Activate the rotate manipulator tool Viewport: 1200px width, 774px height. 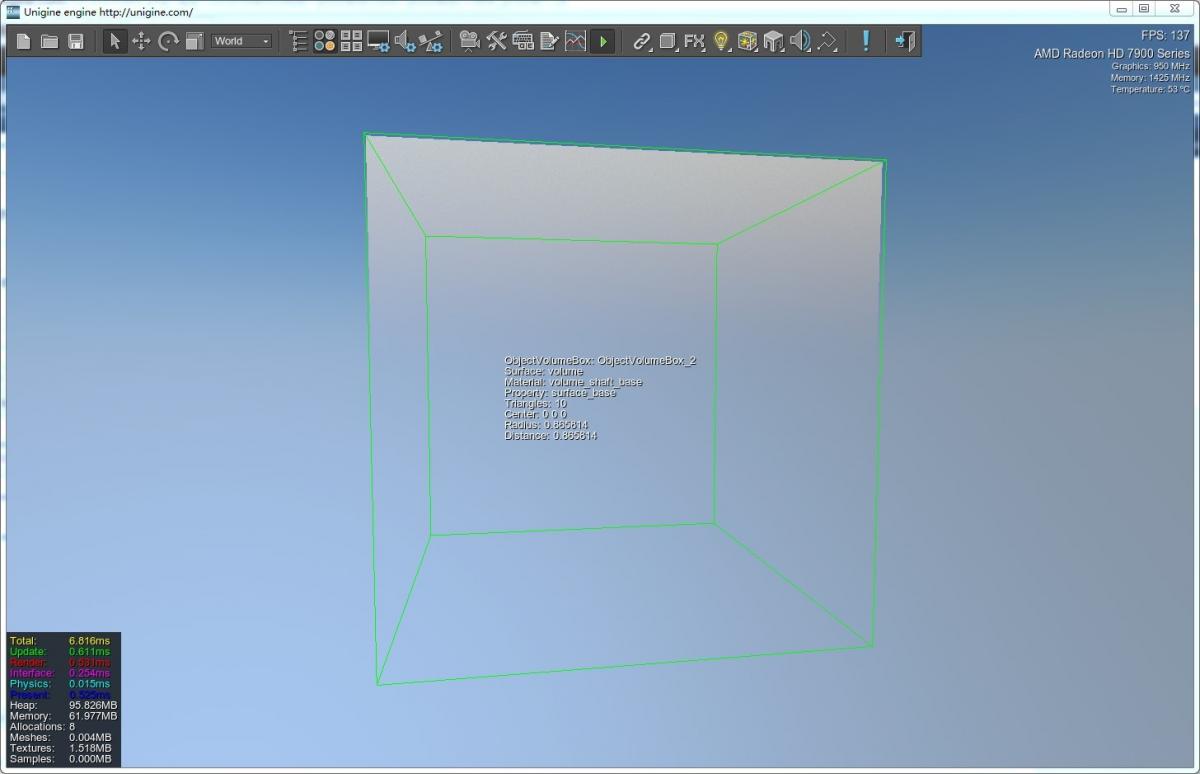click(168, 41)
